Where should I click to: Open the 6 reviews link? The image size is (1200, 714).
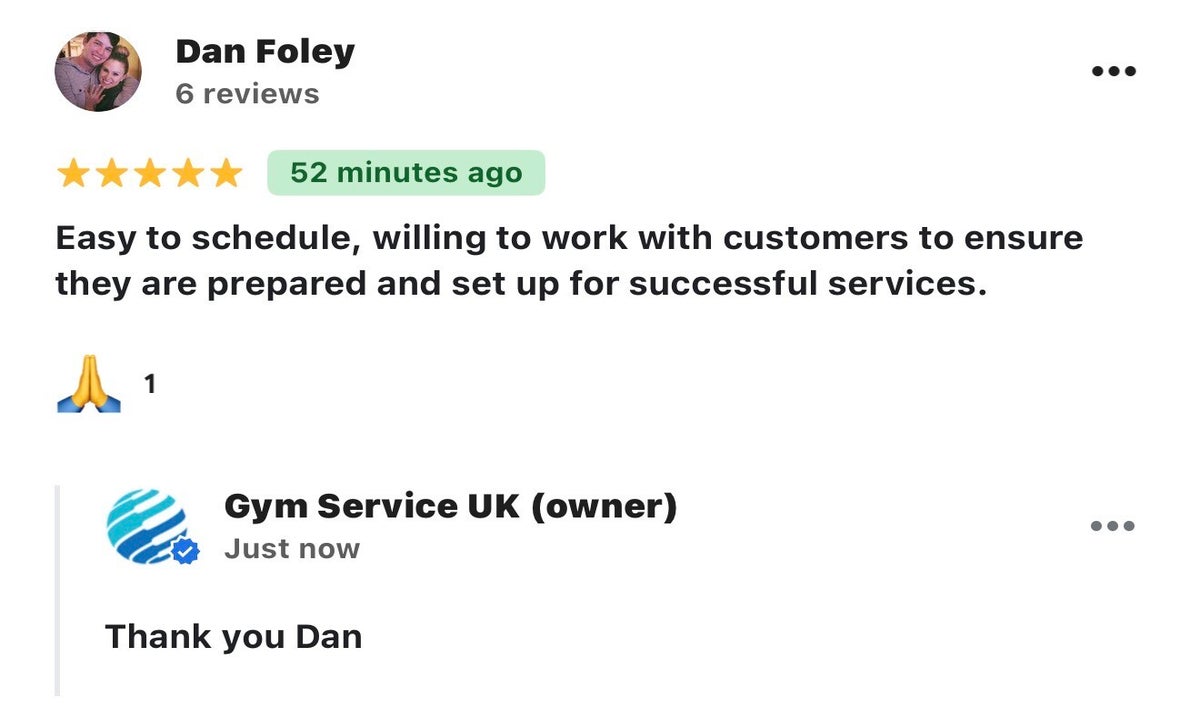coord(247,94)
